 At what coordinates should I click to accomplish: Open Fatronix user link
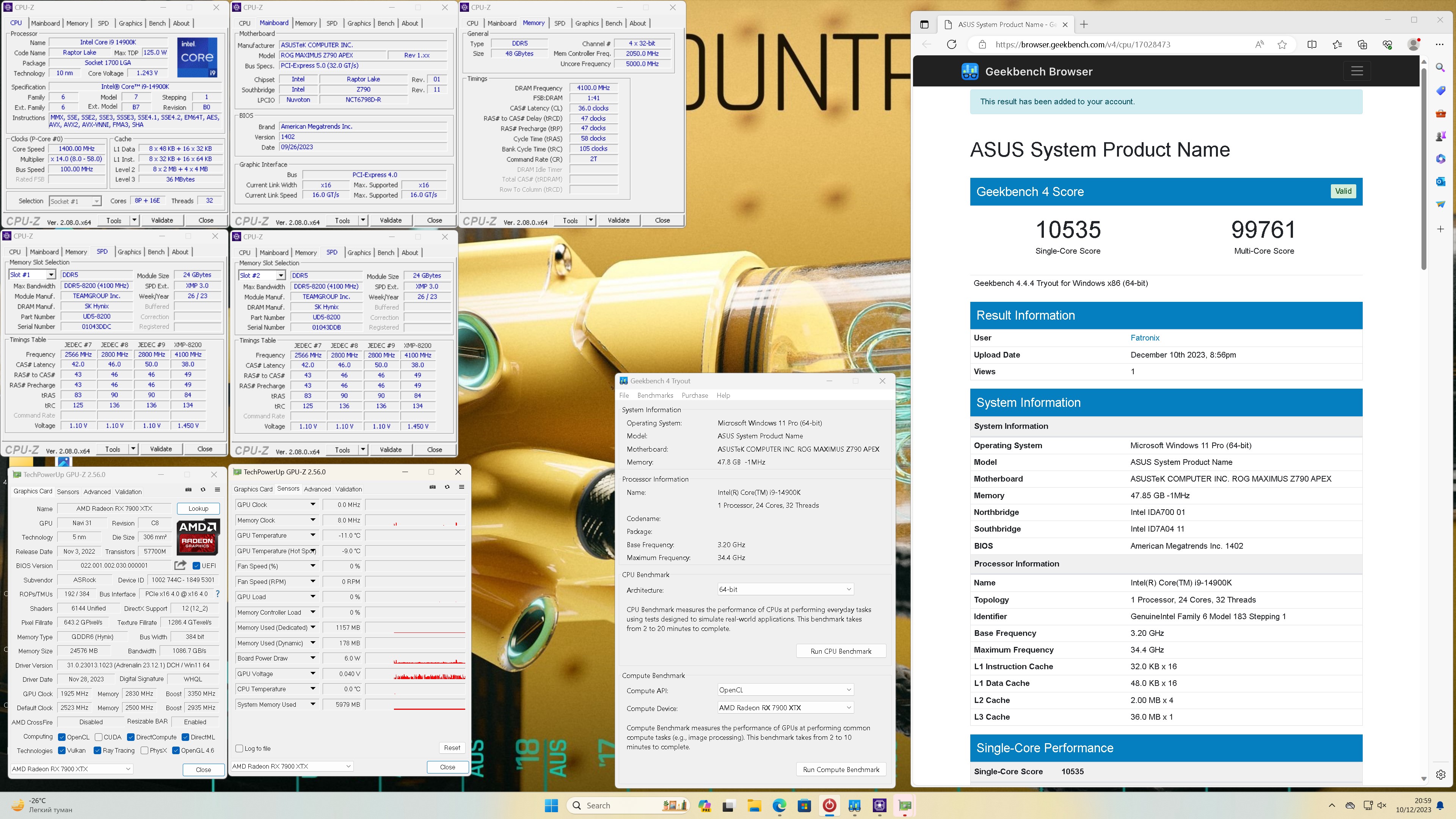[1145, 337]
